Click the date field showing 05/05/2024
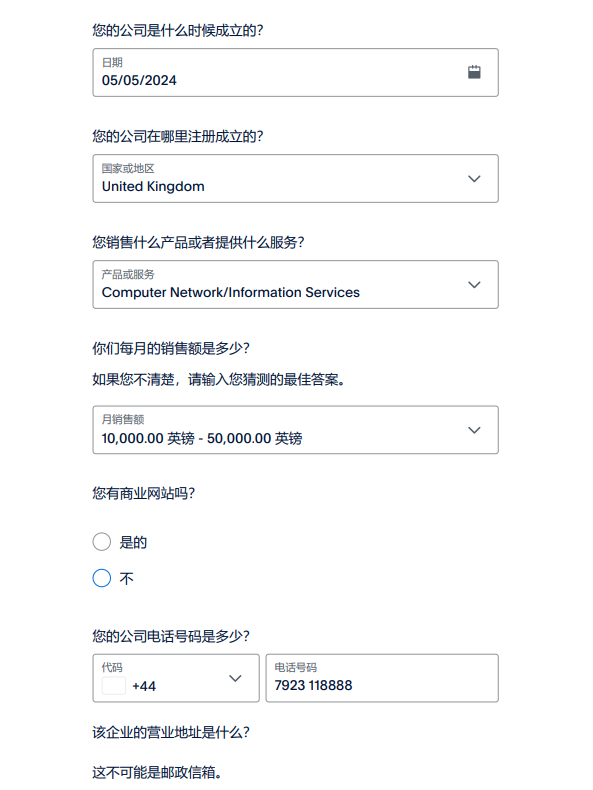 pyautogui.click(x=296, y=73)
